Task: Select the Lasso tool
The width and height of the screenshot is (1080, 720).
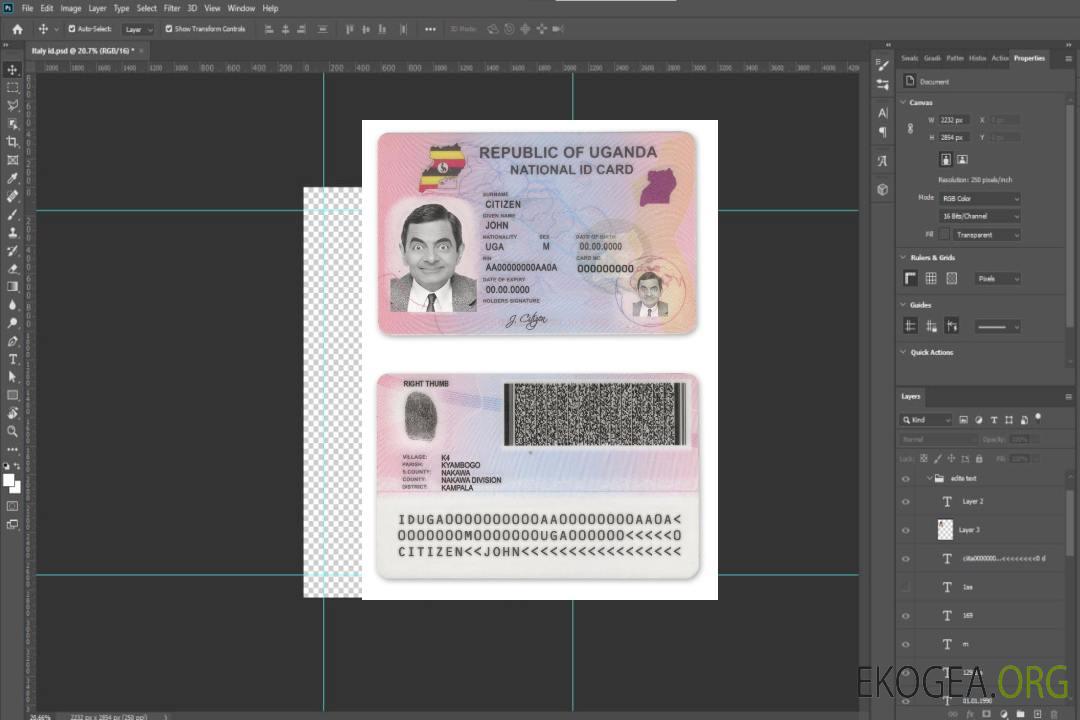Action: tap(12, 105)
